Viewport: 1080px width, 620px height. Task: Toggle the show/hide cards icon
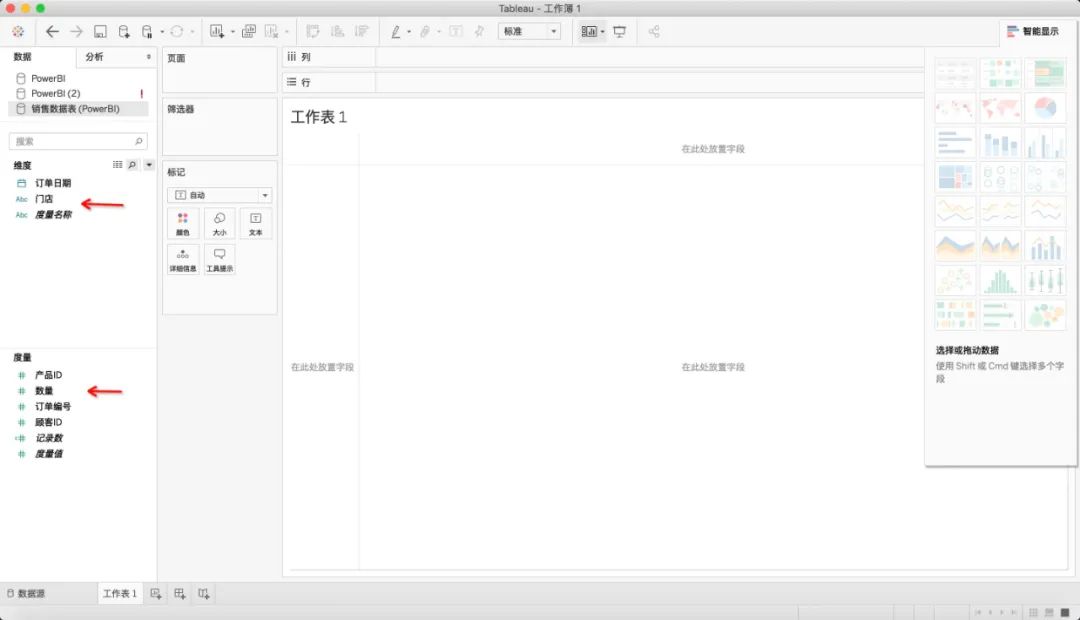pos(589,32)
